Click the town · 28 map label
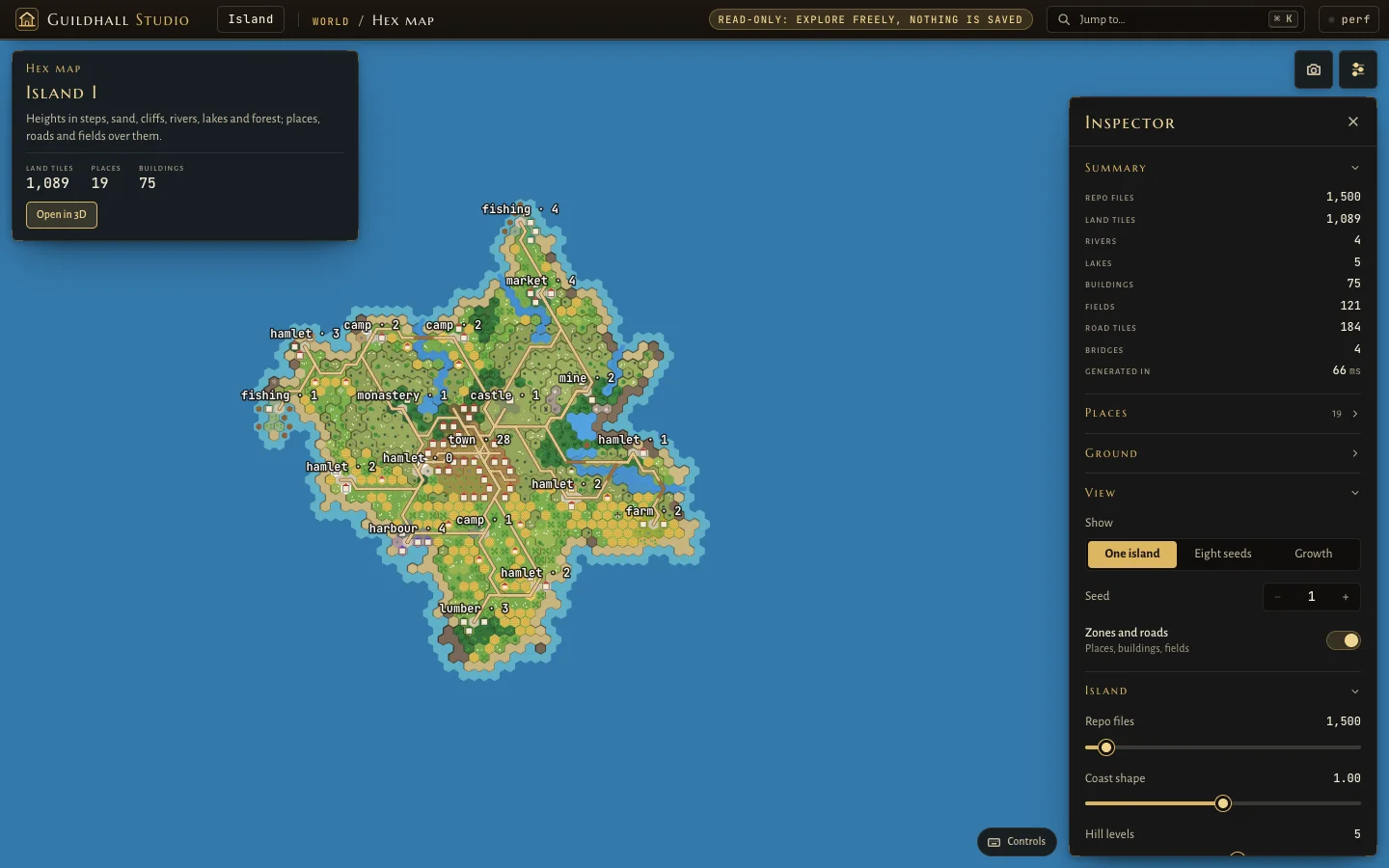Viewport: 1389px width, 868px height. 479,440
